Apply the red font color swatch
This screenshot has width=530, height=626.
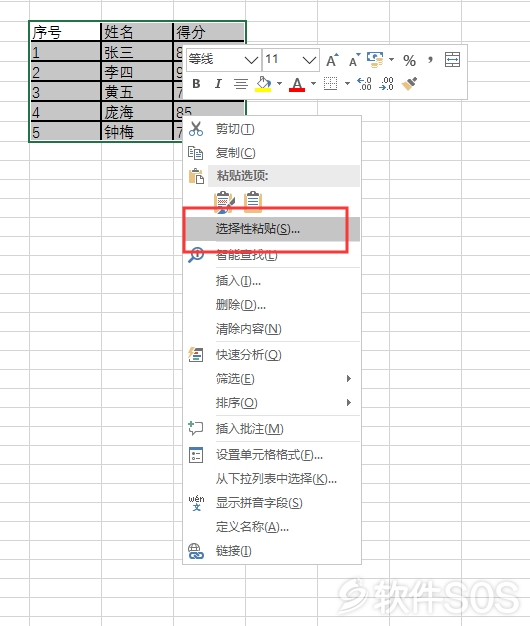pyautogui.click(x=297, y=84)
